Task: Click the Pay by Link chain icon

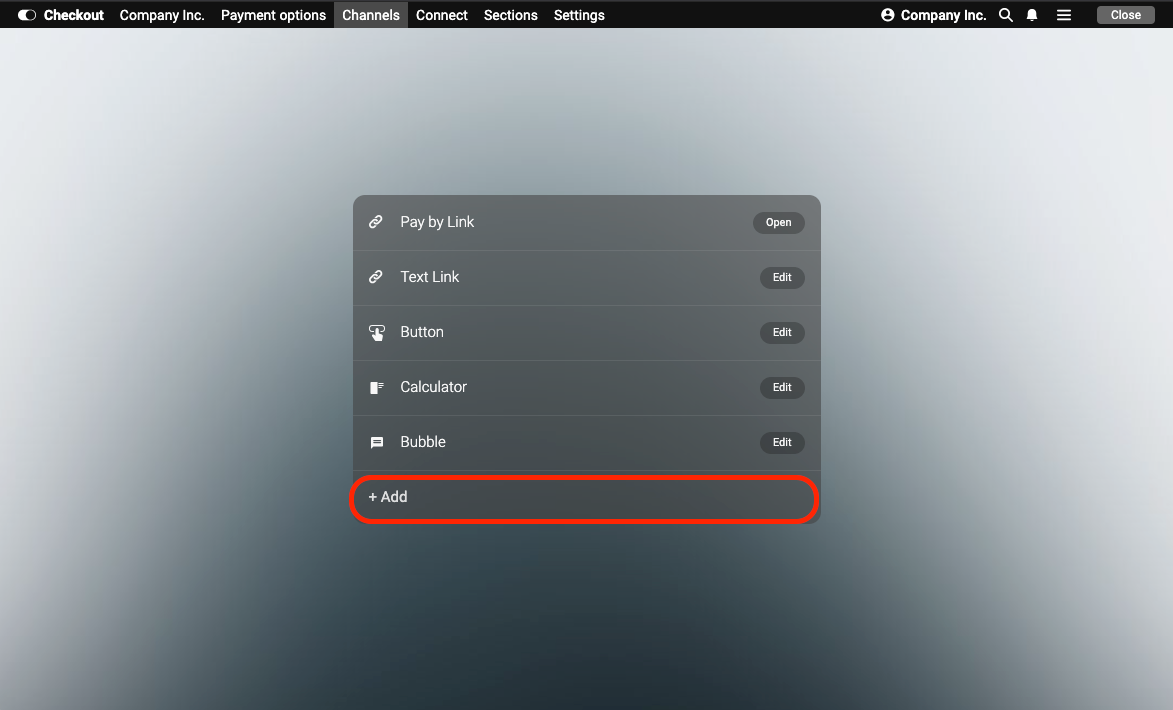Action: (x=376, y=222)
